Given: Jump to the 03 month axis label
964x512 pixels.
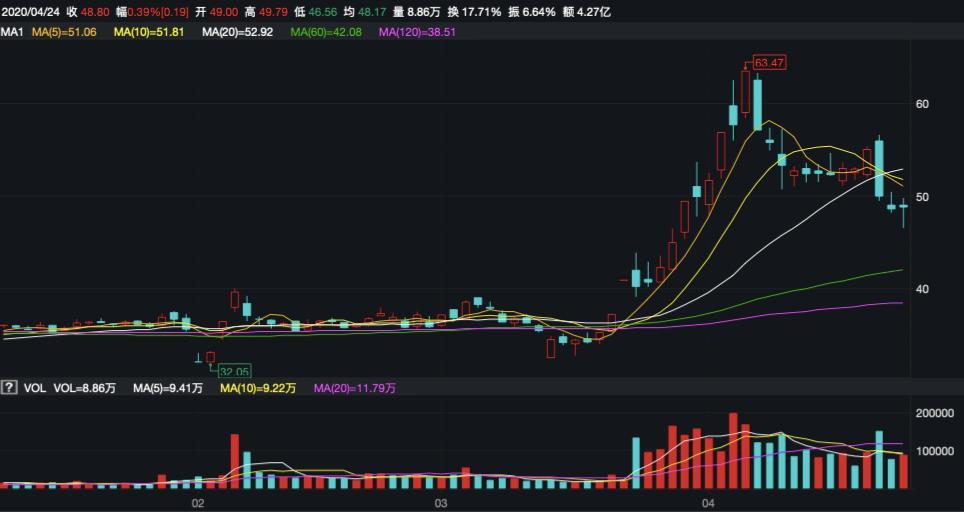Looking at the screenshot, I should tap(440, 502).
